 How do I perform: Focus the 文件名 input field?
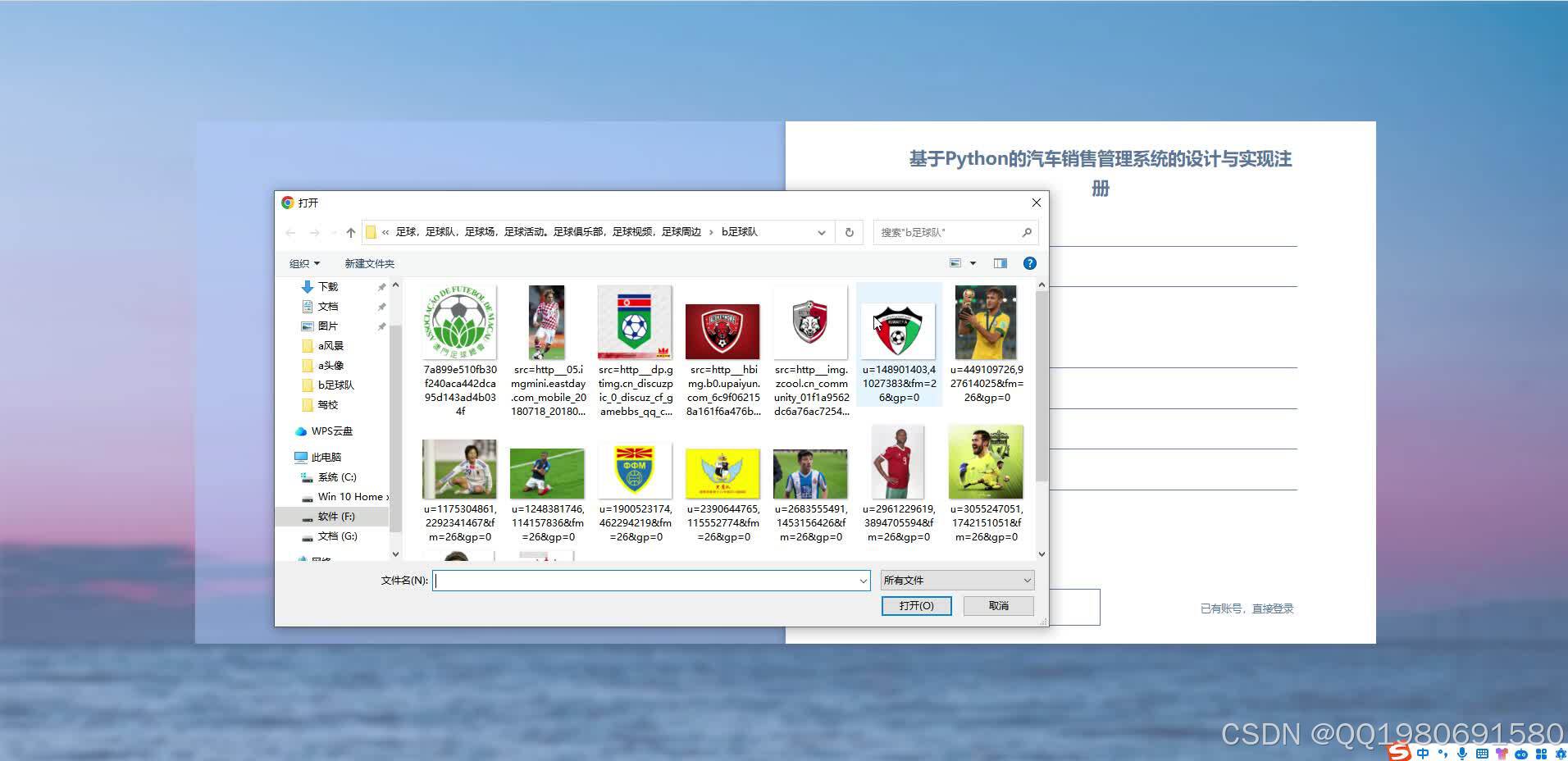651,581
